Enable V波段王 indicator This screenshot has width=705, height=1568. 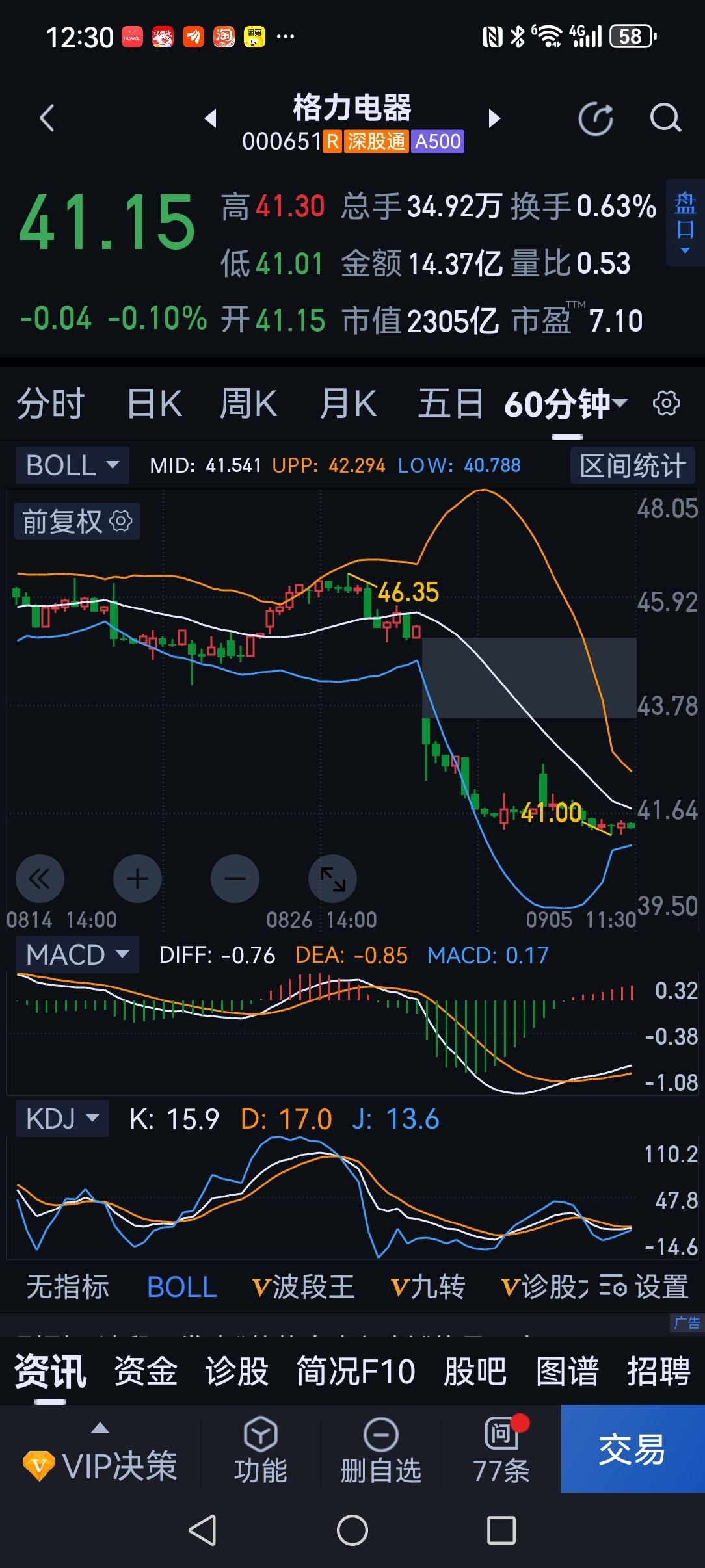point(304,1287)
